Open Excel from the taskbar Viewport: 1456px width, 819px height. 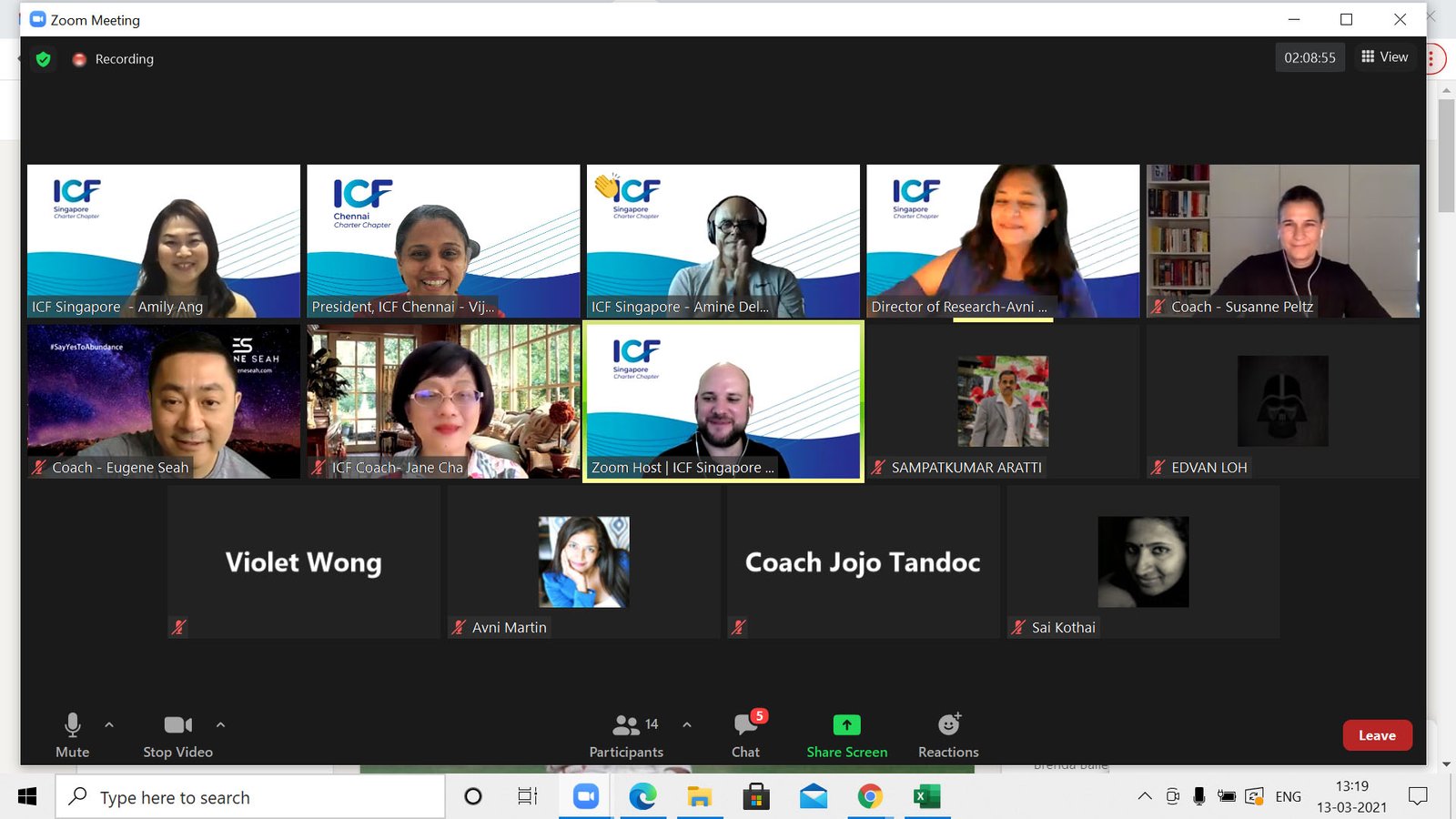926,797
